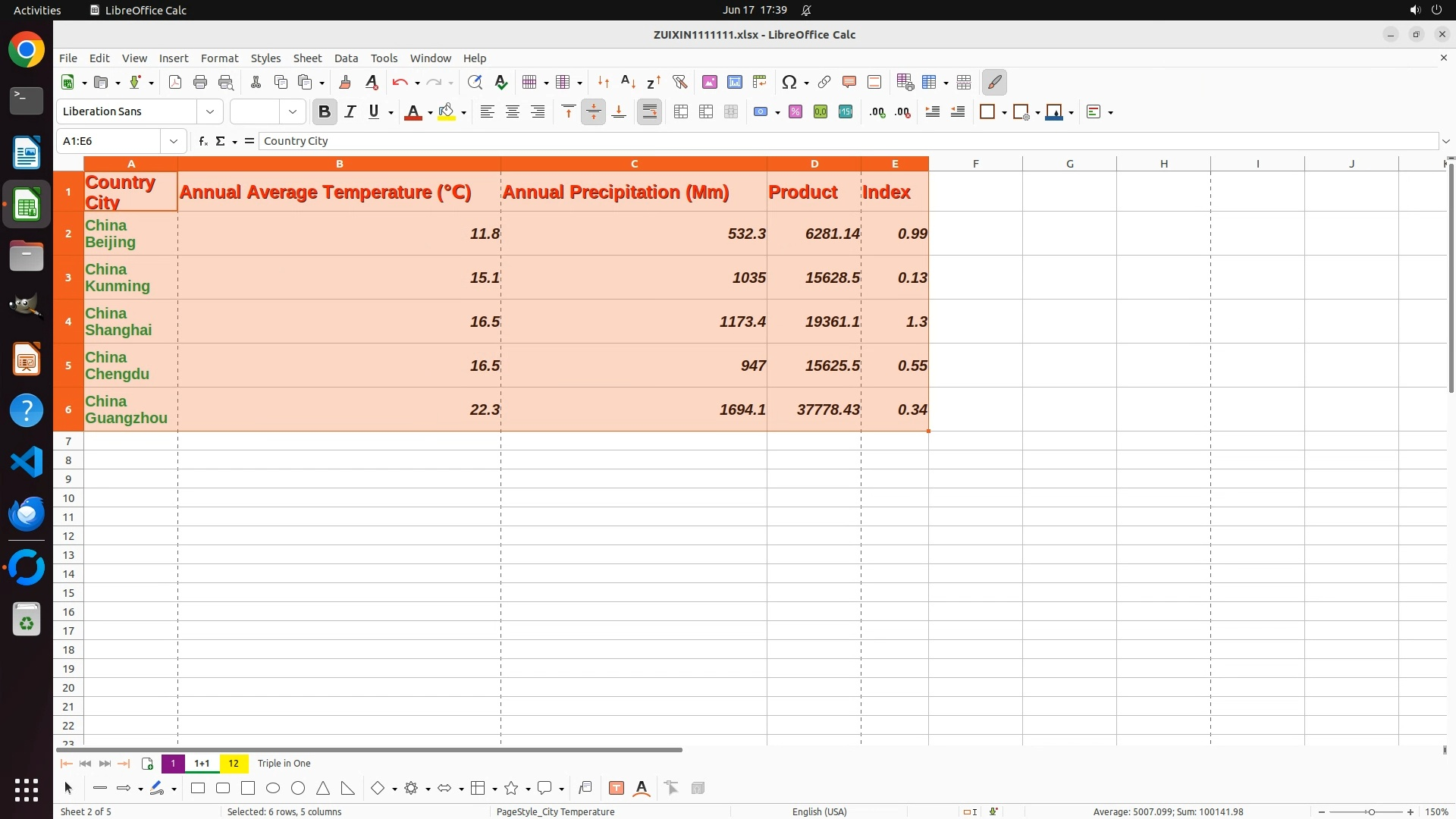Image resolution: width=1456 pixels, height=819 pixels.
Task: Click the Sort Ascending icon
Action: (628, 82)
